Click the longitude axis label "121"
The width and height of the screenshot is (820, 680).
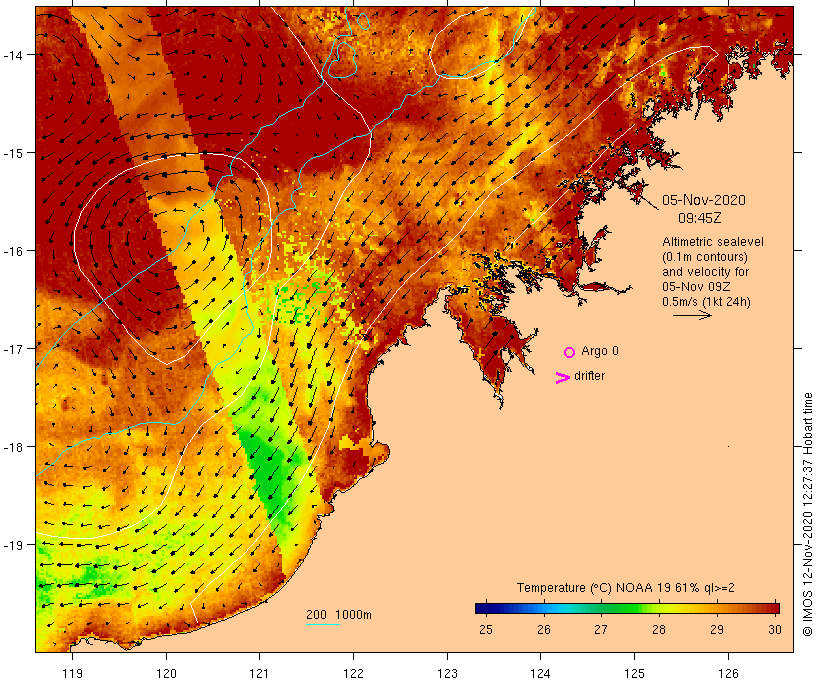(x=259, y=673)
